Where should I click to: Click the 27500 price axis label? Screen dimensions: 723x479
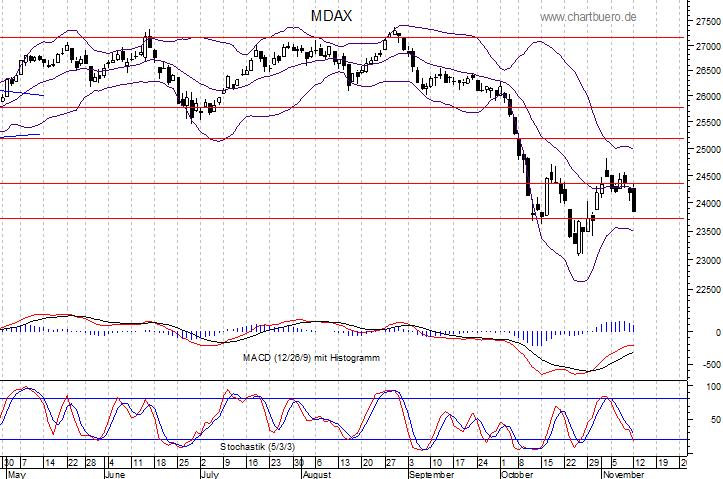(703, 20)
